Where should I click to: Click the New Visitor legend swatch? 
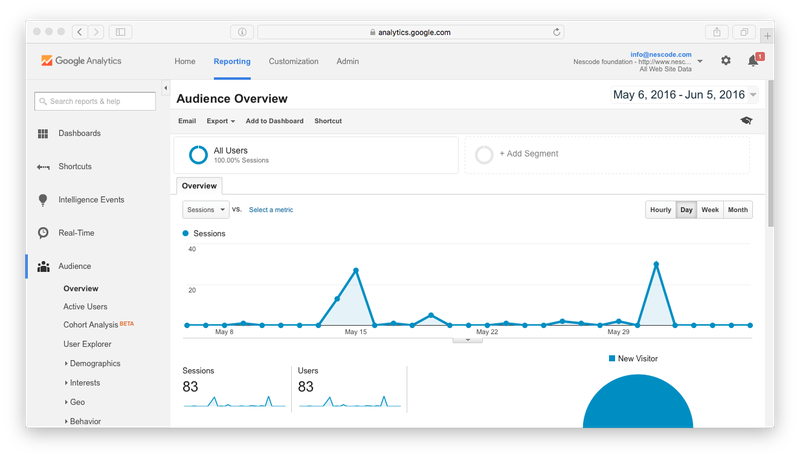(x=612, y=359)
